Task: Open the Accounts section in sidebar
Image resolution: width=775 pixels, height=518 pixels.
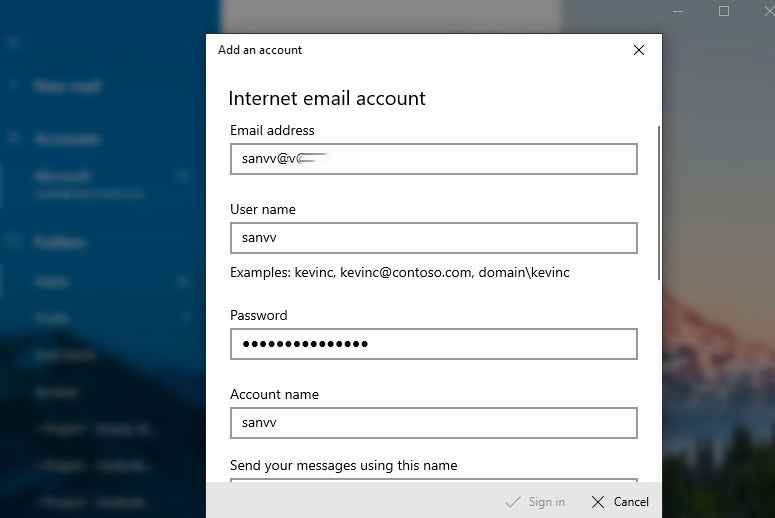Action: pos(66,139)
